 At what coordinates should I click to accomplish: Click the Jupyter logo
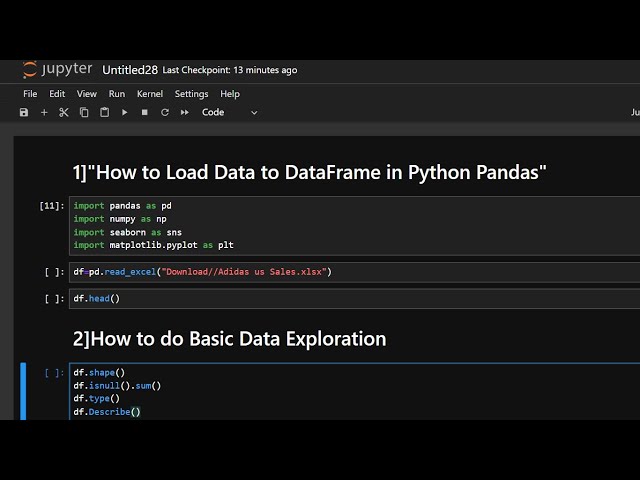coord(57,69)
